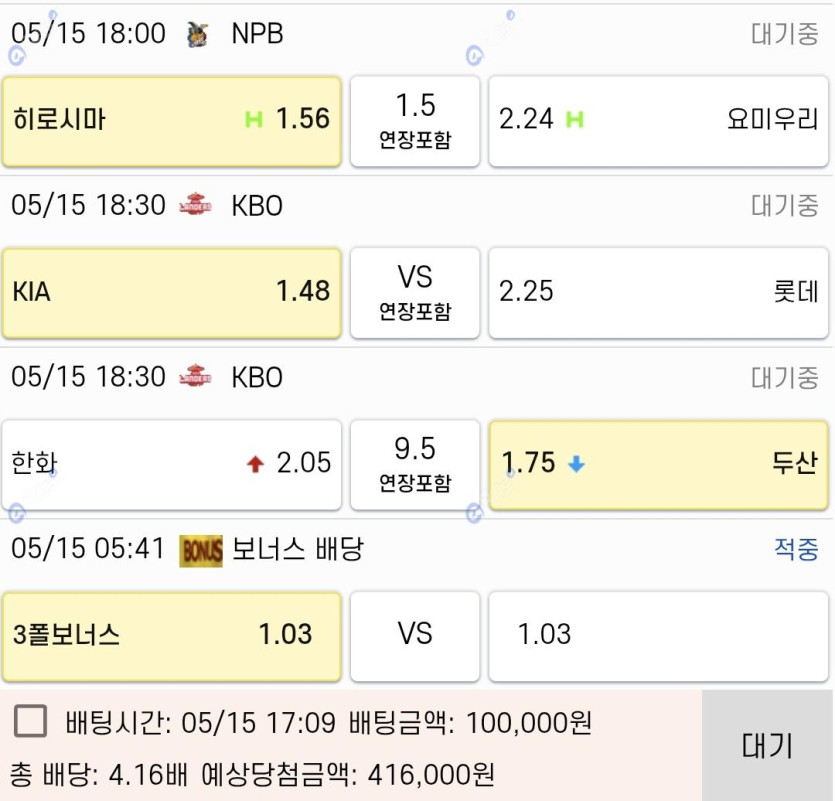Select 요미우리 at odds 2.24
835x801 pixels.
[x=658, y=121]
